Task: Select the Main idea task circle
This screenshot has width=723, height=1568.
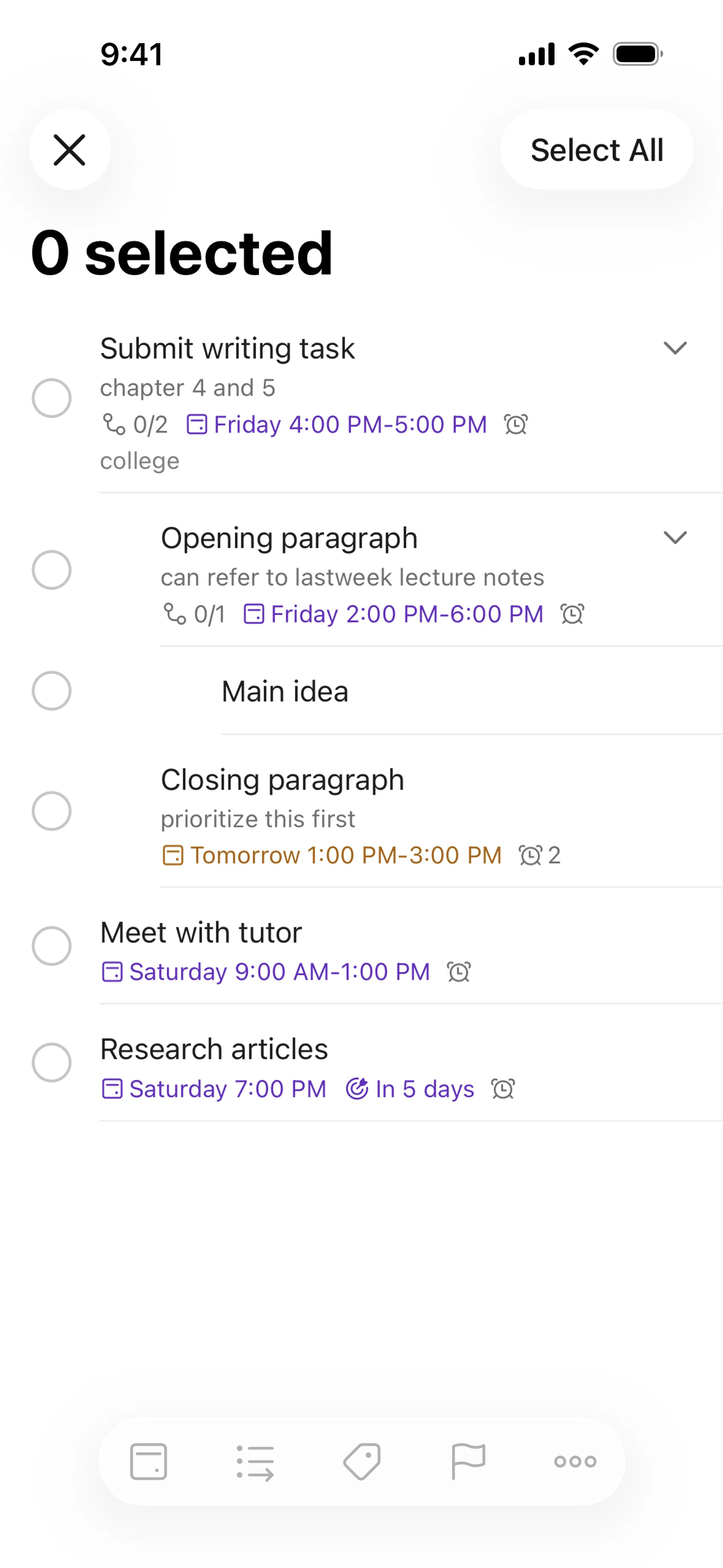Action: click(x=52, y=691)
